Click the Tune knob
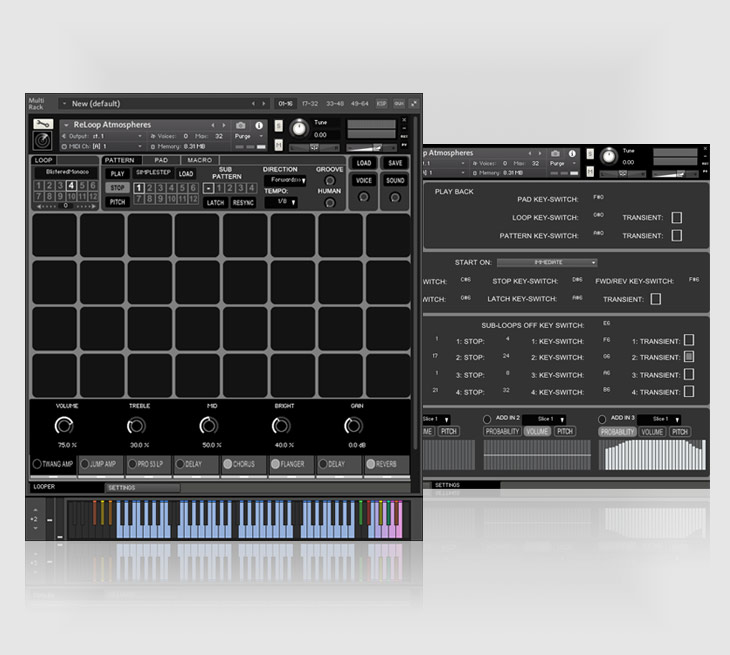The width and height of the screenshot is (730, 655). [x=297, y=129]
